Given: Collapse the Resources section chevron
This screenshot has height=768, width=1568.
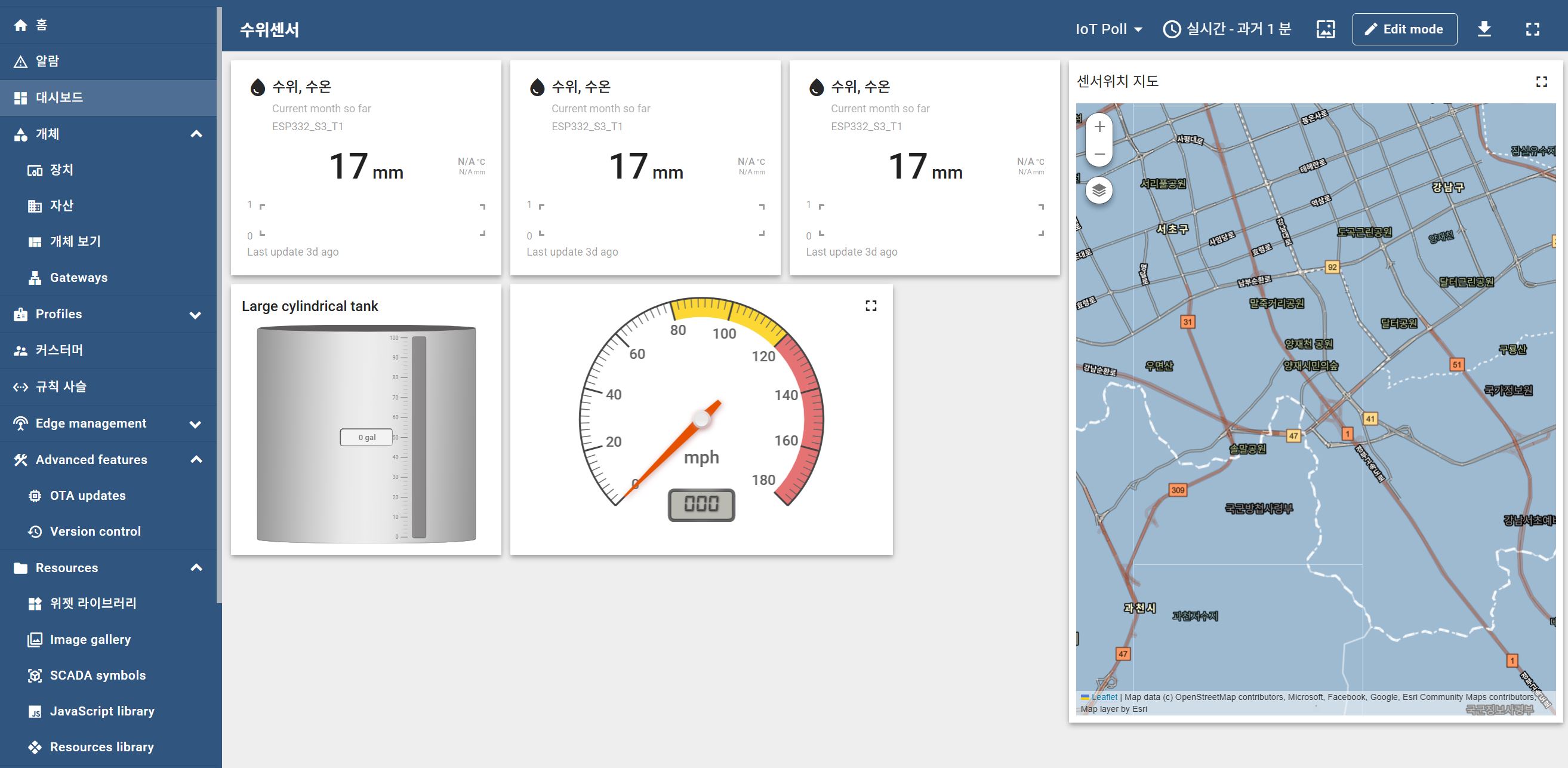Looking at the screenshot, I should [x=196, y=567].
